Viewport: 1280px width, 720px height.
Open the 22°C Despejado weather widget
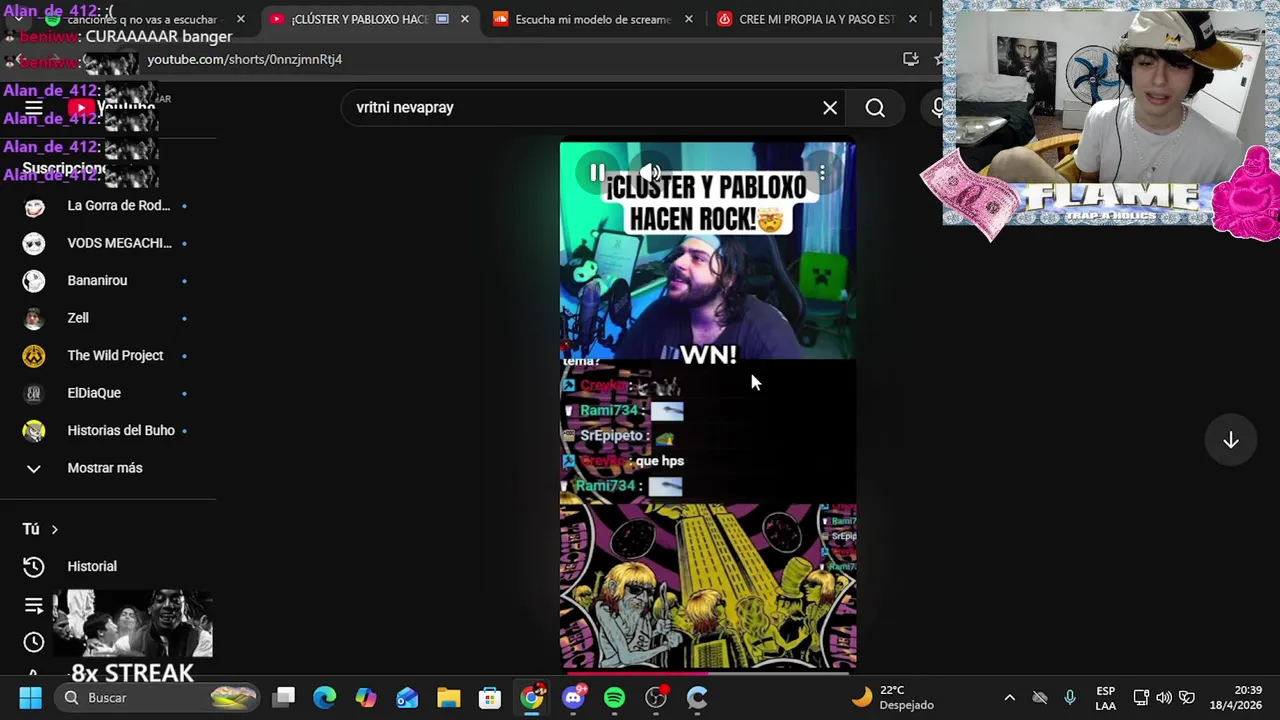[892, 698]
